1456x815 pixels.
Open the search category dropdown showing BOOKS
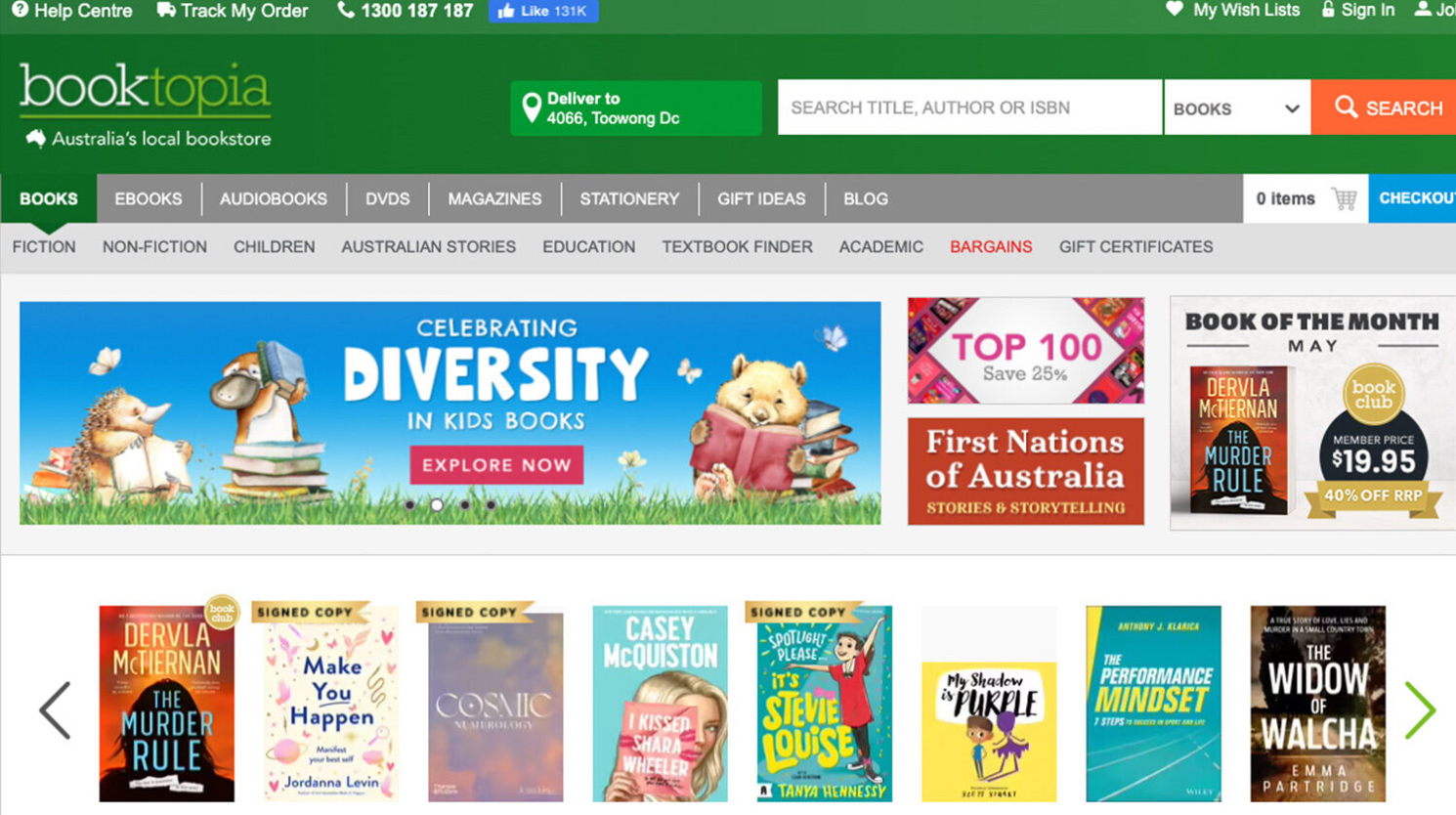pos(1236,107)
